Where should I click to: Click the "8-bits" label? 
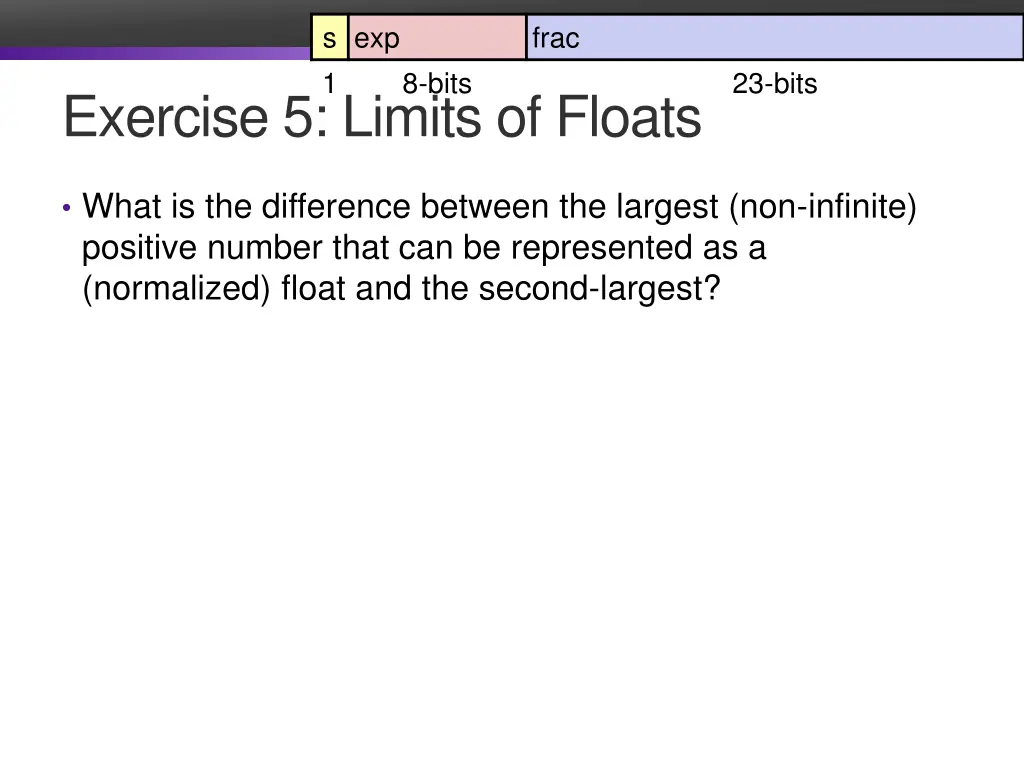[x=437, y=84]
